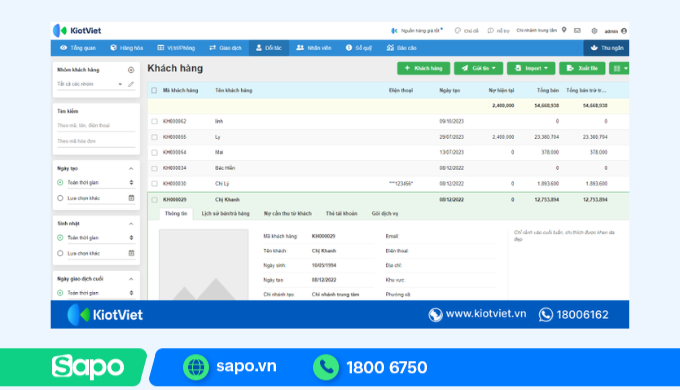Check the select-all header checkbox

coord(154,90)
